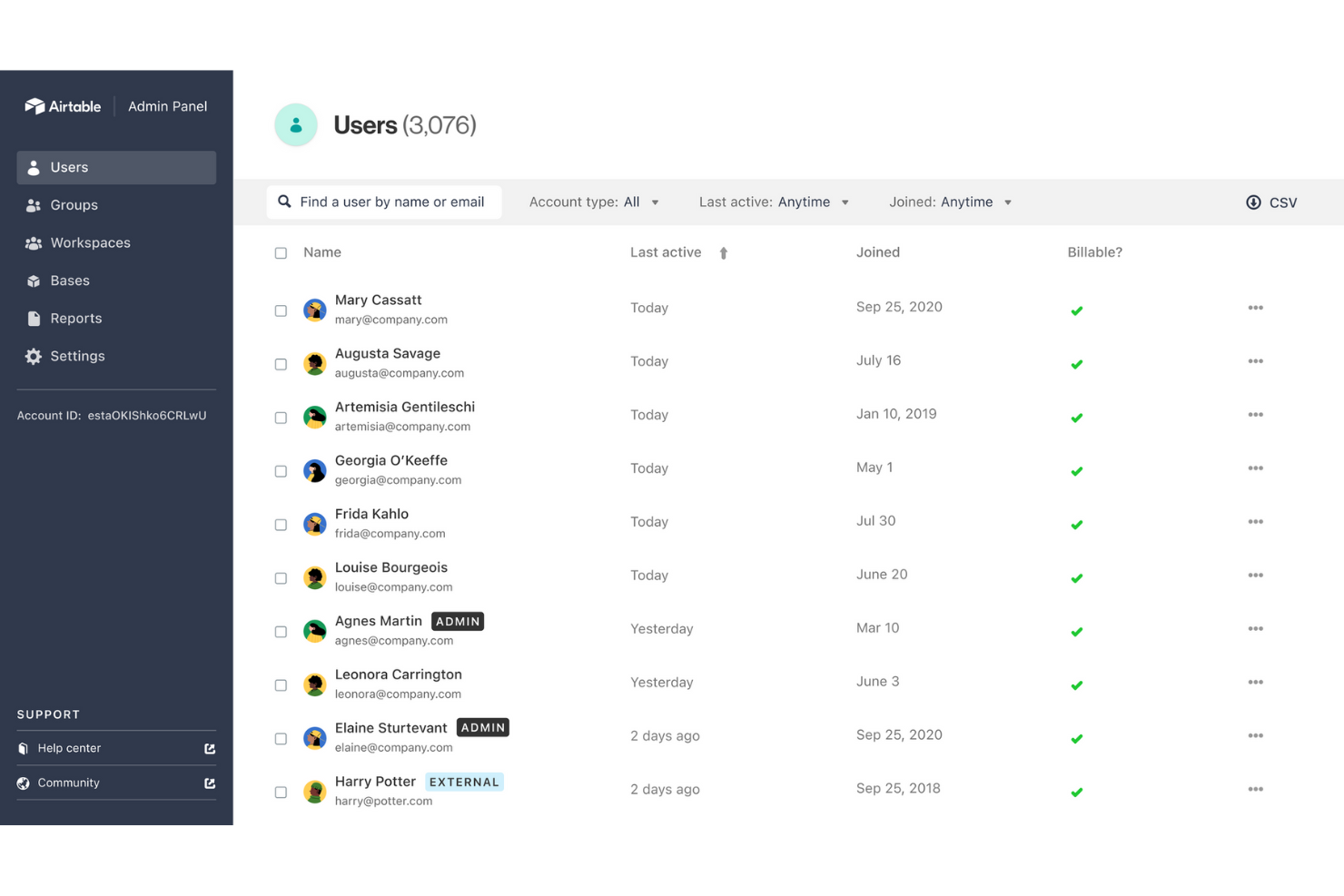Open the Users section in the sidebar
The height and width of the screenshot is (896, 1344).
coord(68,167)
